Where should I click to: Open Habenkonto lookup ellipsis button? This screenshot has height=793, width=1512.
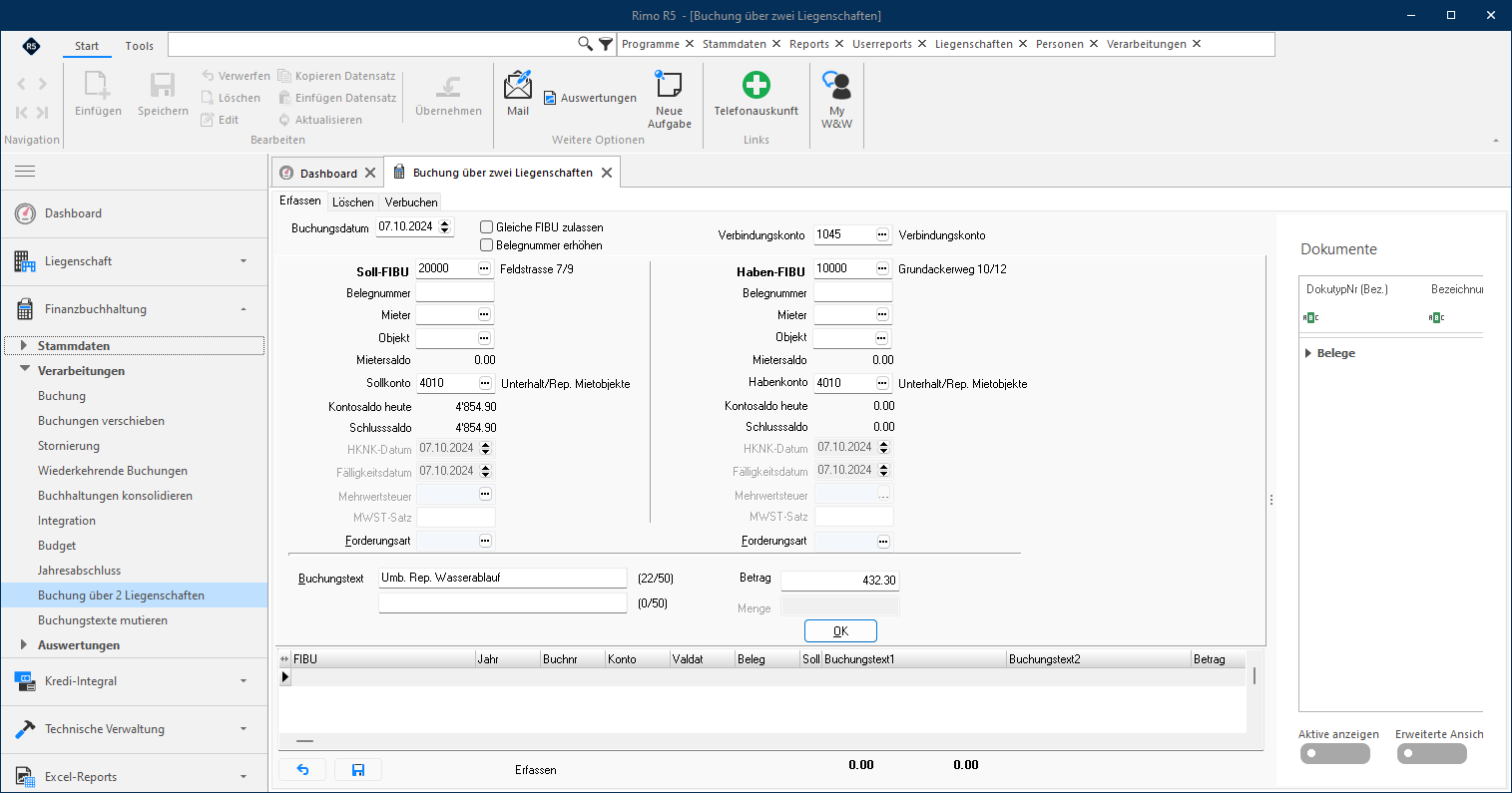(882, 383)
